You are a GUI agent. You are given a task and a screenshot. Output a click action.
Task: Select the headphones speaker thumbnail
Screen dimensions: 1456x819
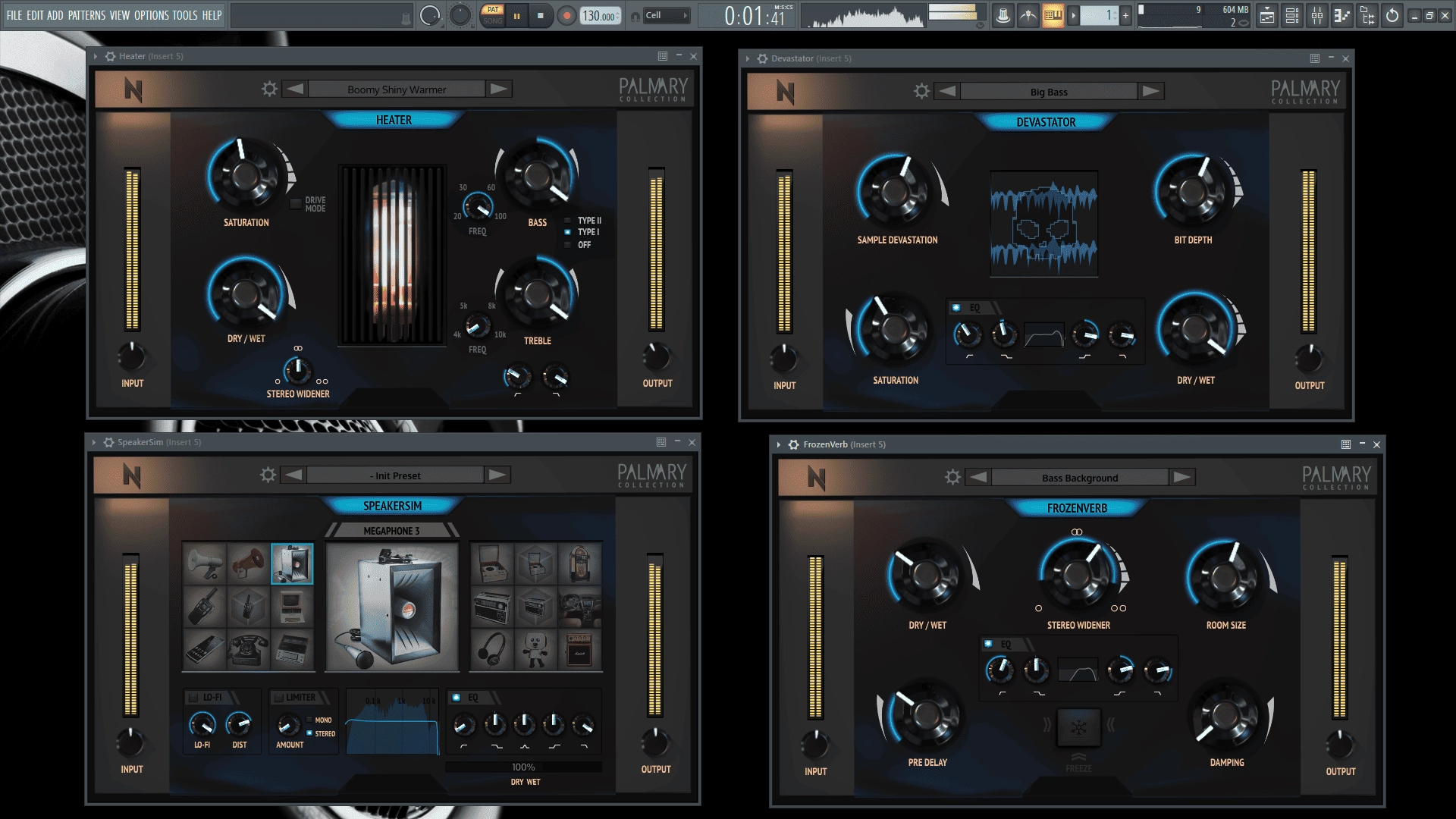(x=492, y=650)
